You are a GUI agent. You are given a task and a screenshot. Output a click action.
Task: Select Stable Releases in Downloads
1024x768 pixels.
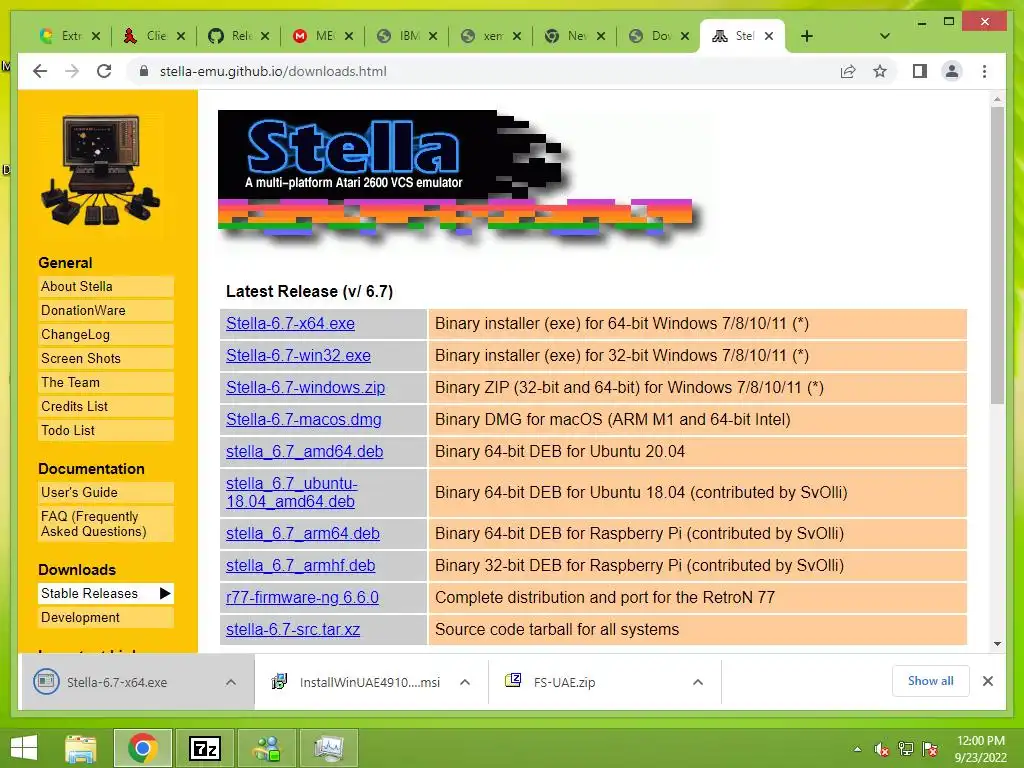pyautogui.click(x=106, y=593)
